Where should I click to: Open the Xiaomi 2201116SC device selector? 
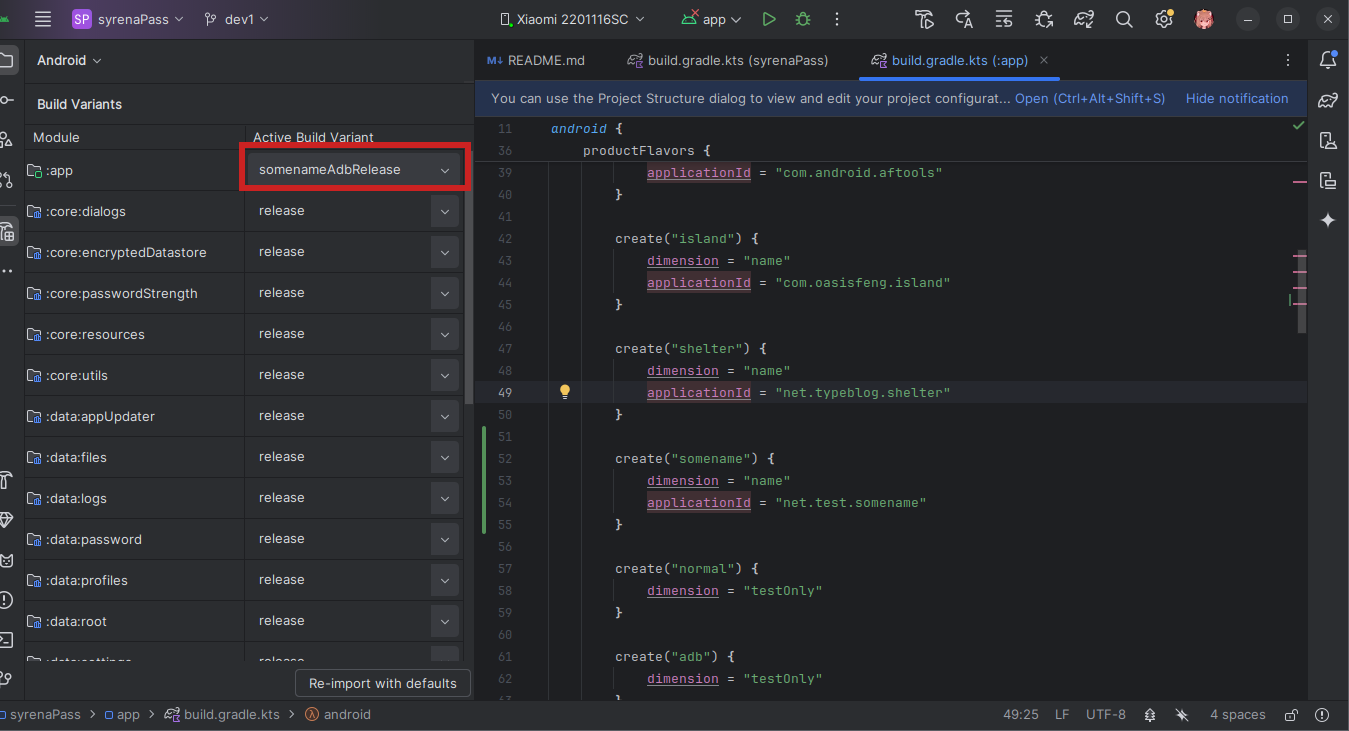572,19
